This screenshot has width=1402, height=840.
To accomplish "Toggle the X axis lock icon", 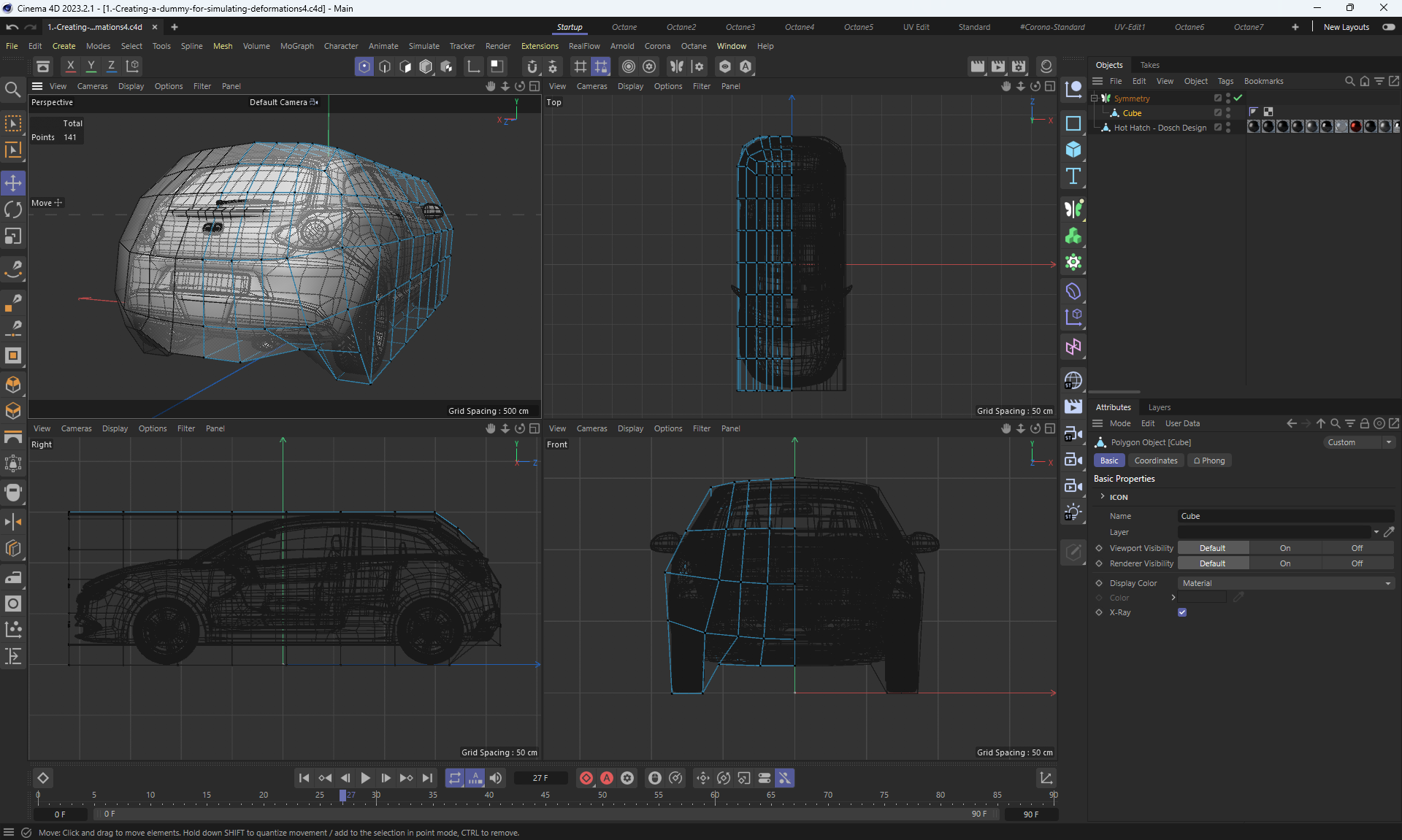I will (70, 66).
